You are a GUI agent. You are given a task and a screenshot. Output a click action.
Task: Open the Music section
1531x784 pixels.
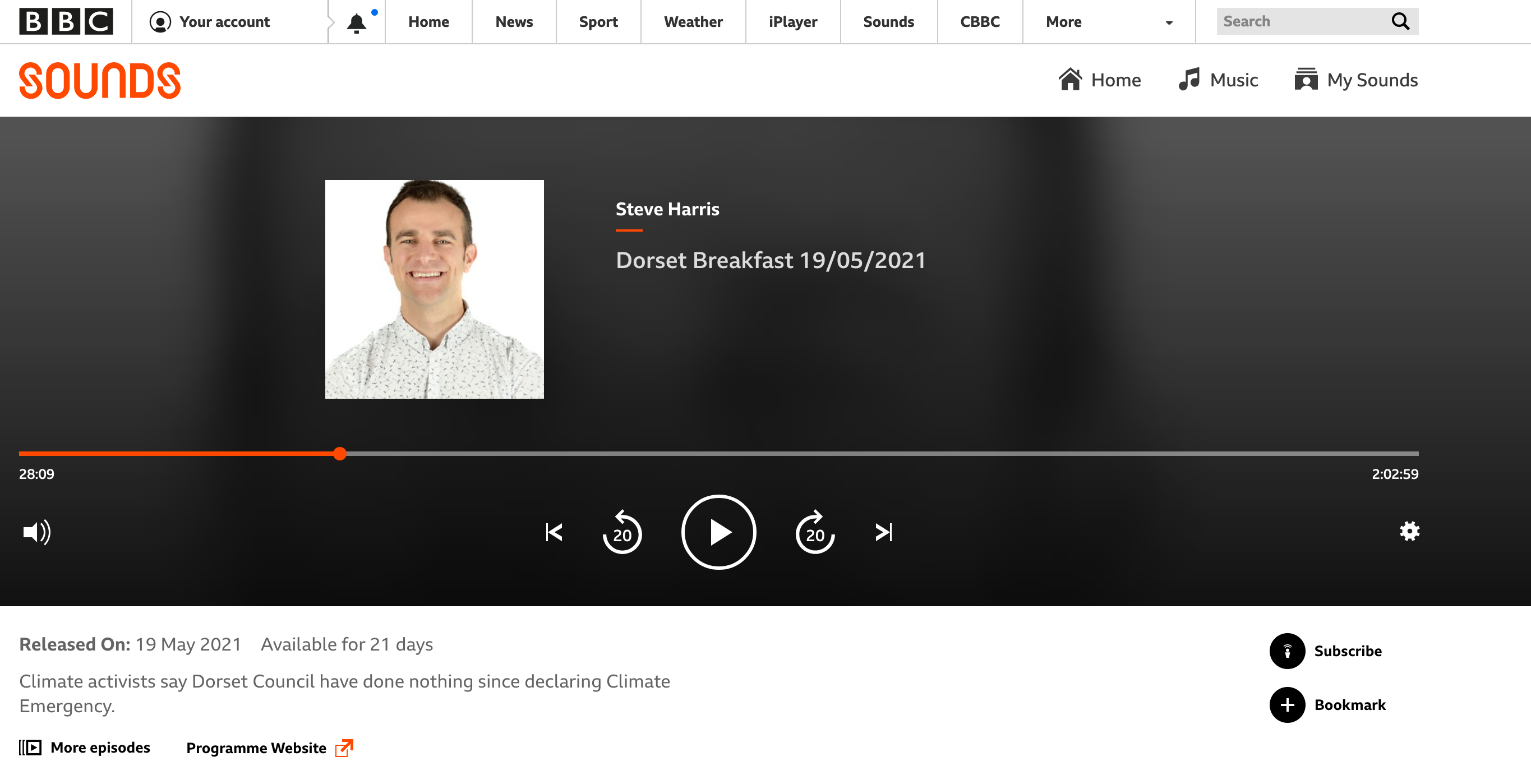(1219, 80)
